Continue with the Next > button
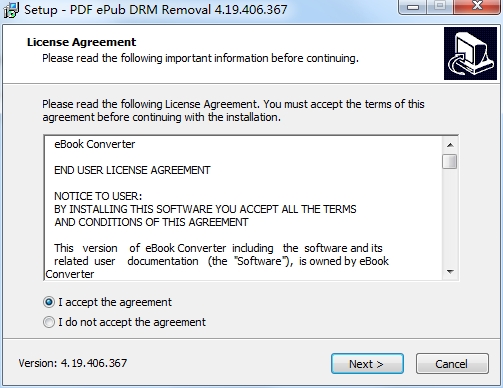503x388 pixels. click(367, 364)
